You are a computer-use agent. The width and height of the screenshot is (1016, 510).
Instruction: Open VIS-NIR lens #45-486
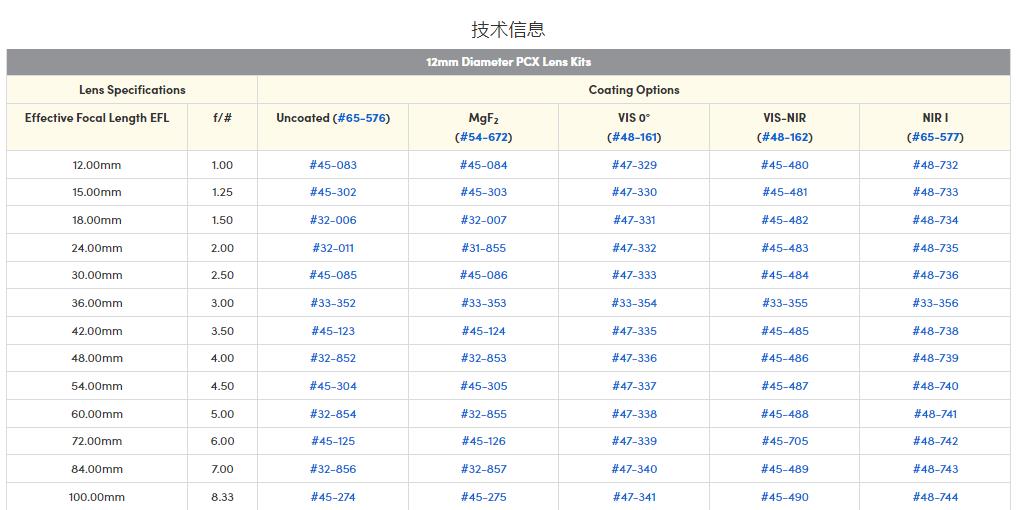pos(785,358)
